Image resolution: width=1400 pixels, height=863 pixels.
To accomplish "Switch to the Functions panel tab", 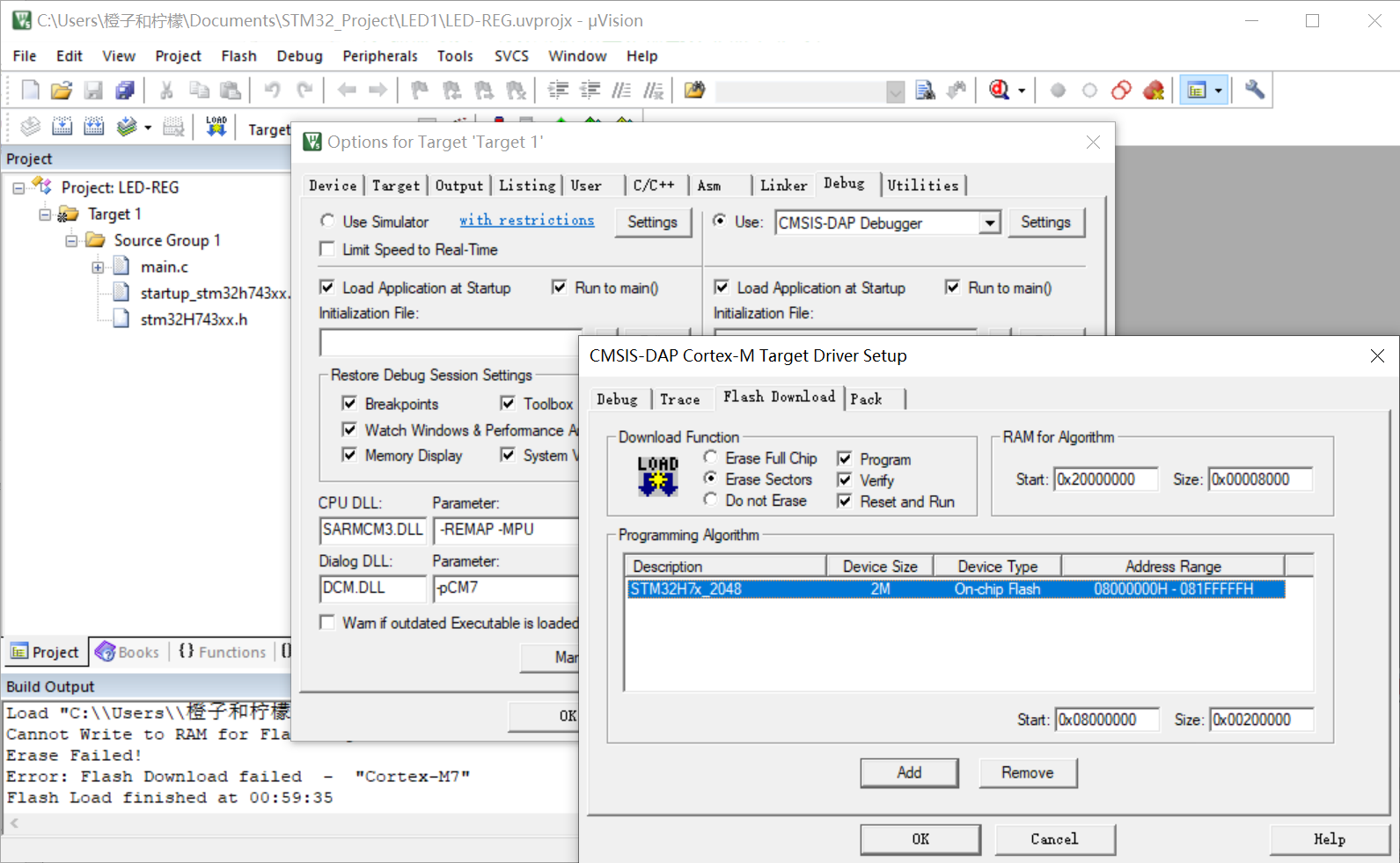I will (222, 652).
